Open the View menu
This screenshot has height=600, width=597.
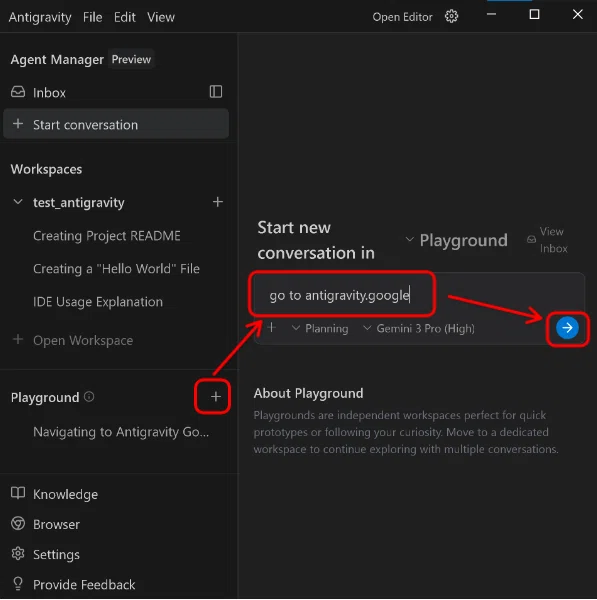(161, 17)
